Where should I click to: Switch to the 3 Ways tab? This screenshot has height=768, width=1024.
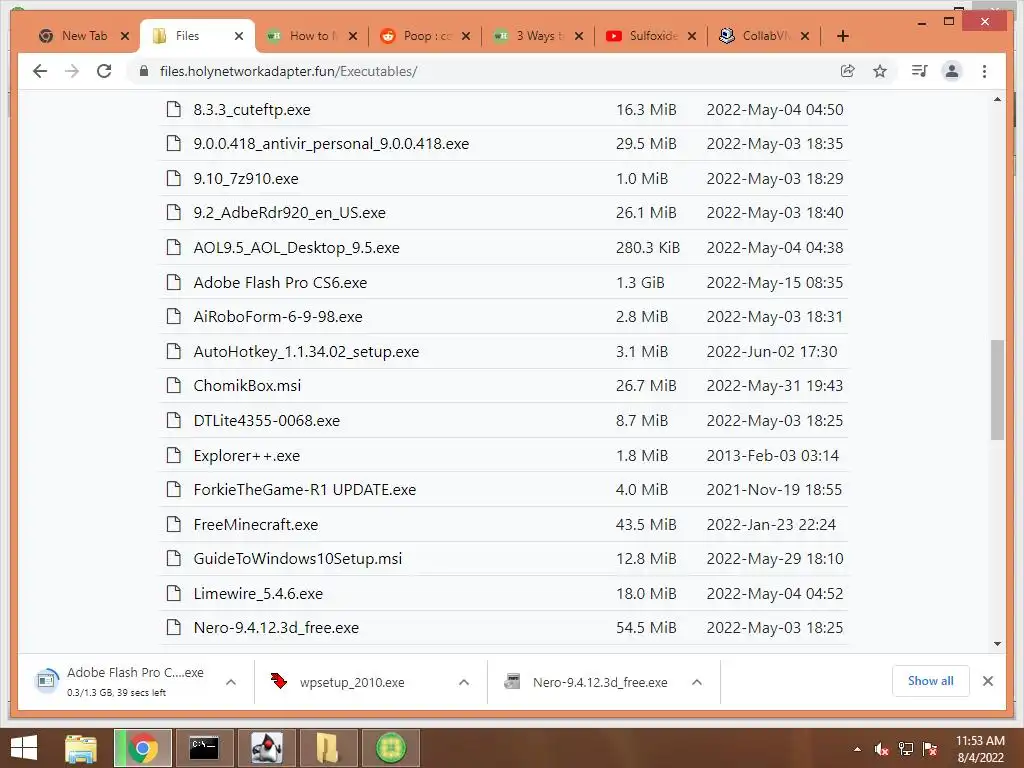pyautogui.click(x=530, y=36)
